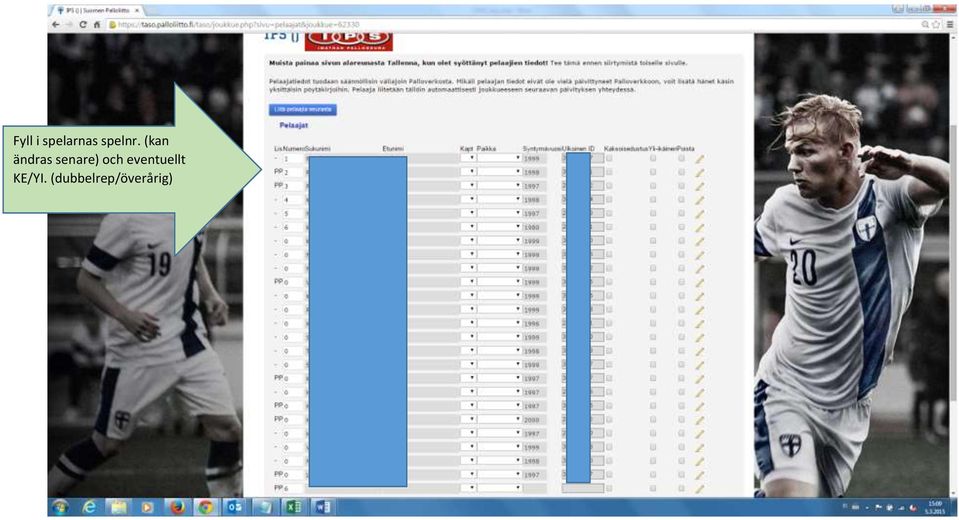This screenshot has height=520, width=959.
Task: Check the Poista box for player number 3
Action: click(681, 185)
